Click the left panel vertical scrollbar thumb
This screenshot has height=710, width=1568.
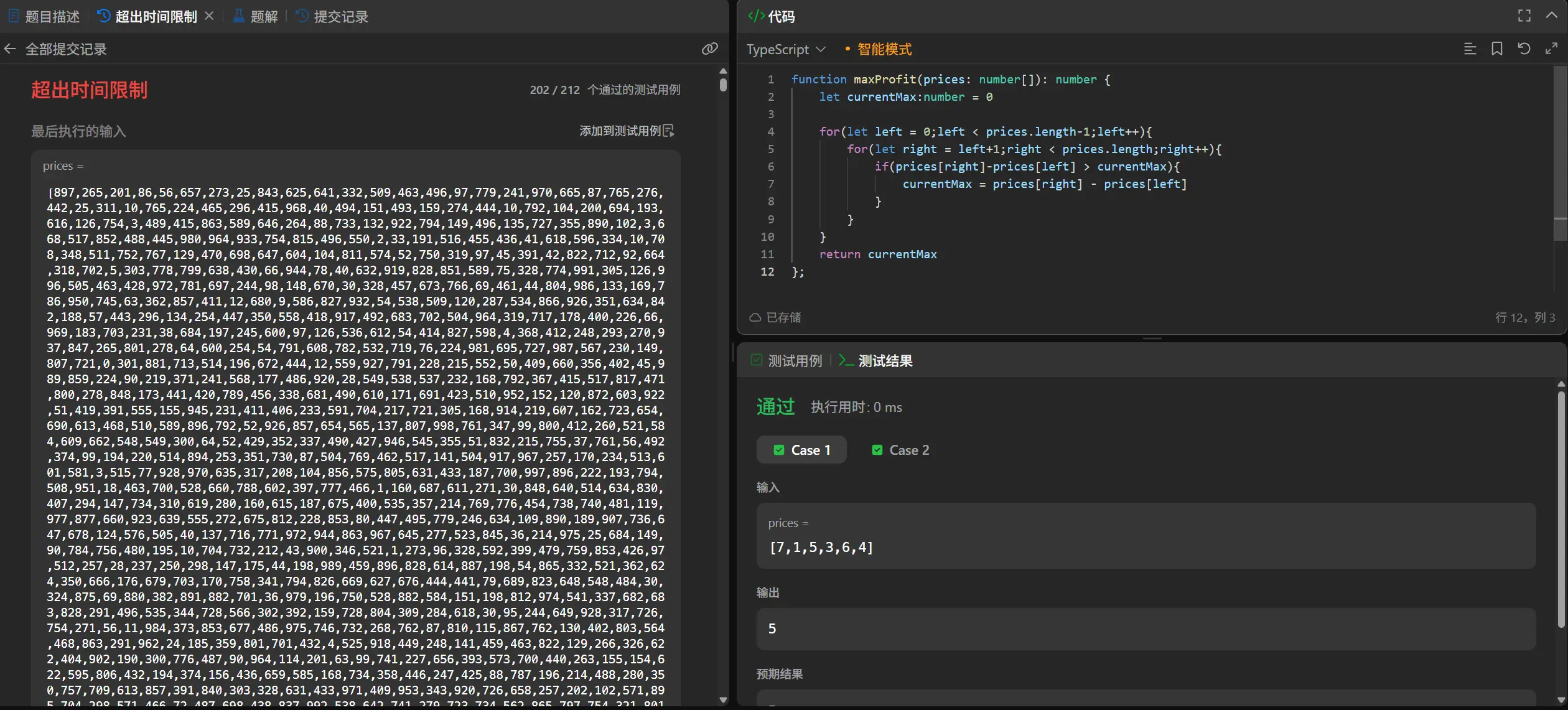pyautogui.click(x=723, y=85)
